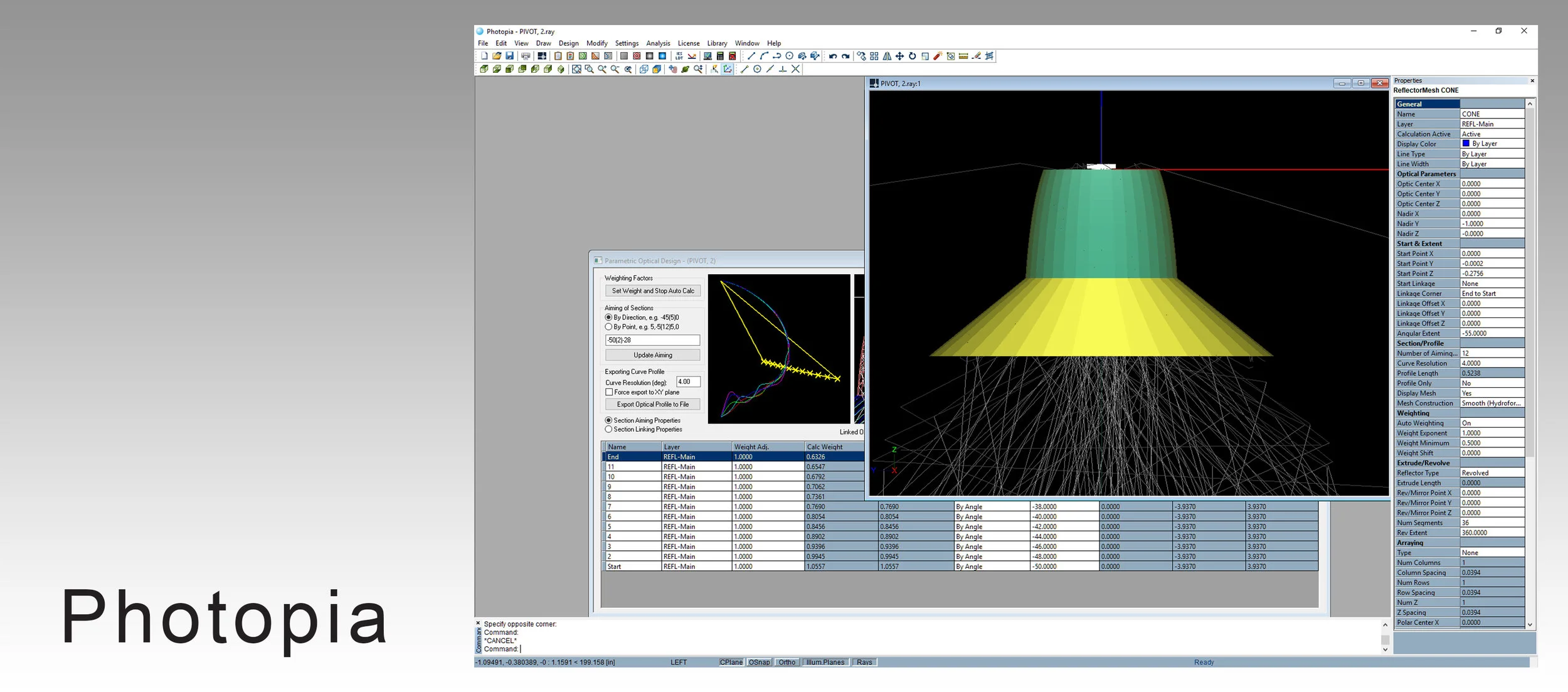Check Force export to XY plane
This screenshot has width=1568, height=692.
tap(609, 392)
